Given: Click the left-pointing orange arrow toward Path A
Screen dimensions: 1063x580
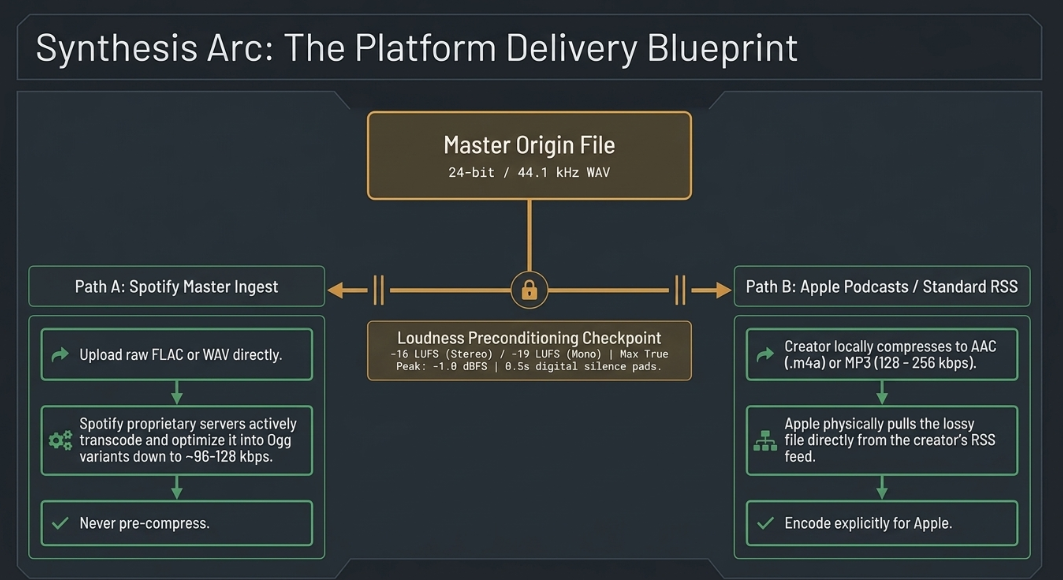Looking at the screenshot, I should pyautogui.click(x=348, y=291).
